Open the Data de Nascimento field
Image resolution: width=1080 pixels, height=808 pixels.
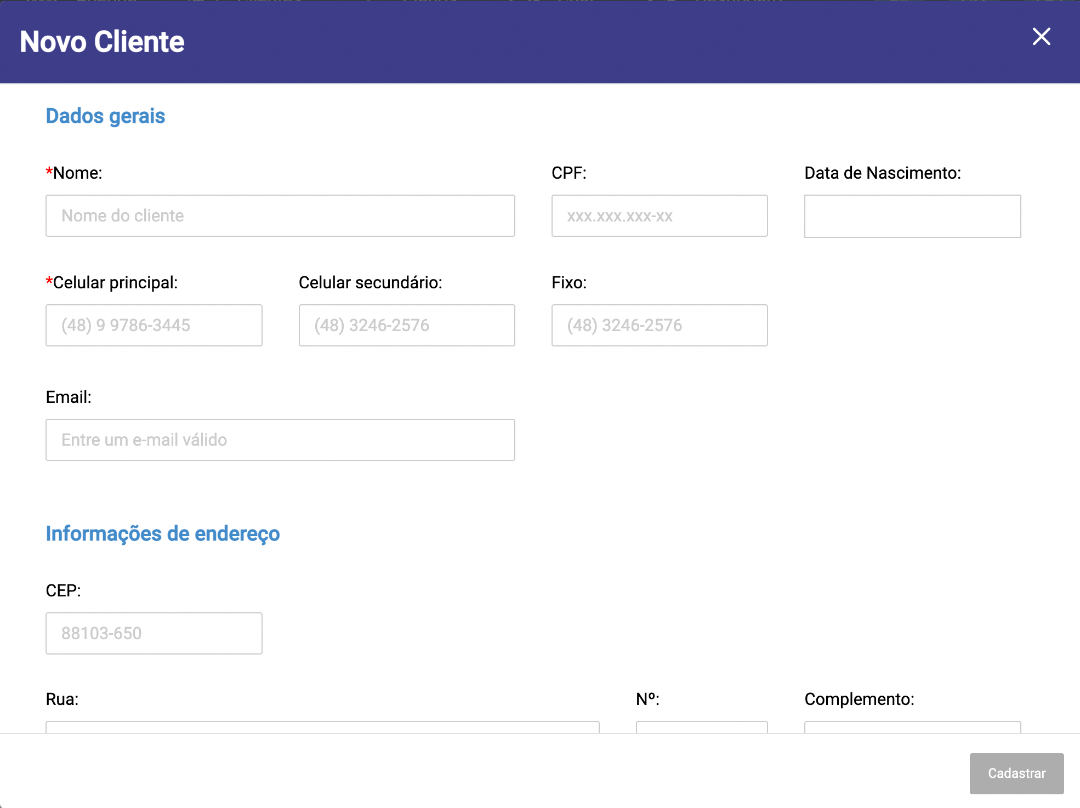pos(912,216)
